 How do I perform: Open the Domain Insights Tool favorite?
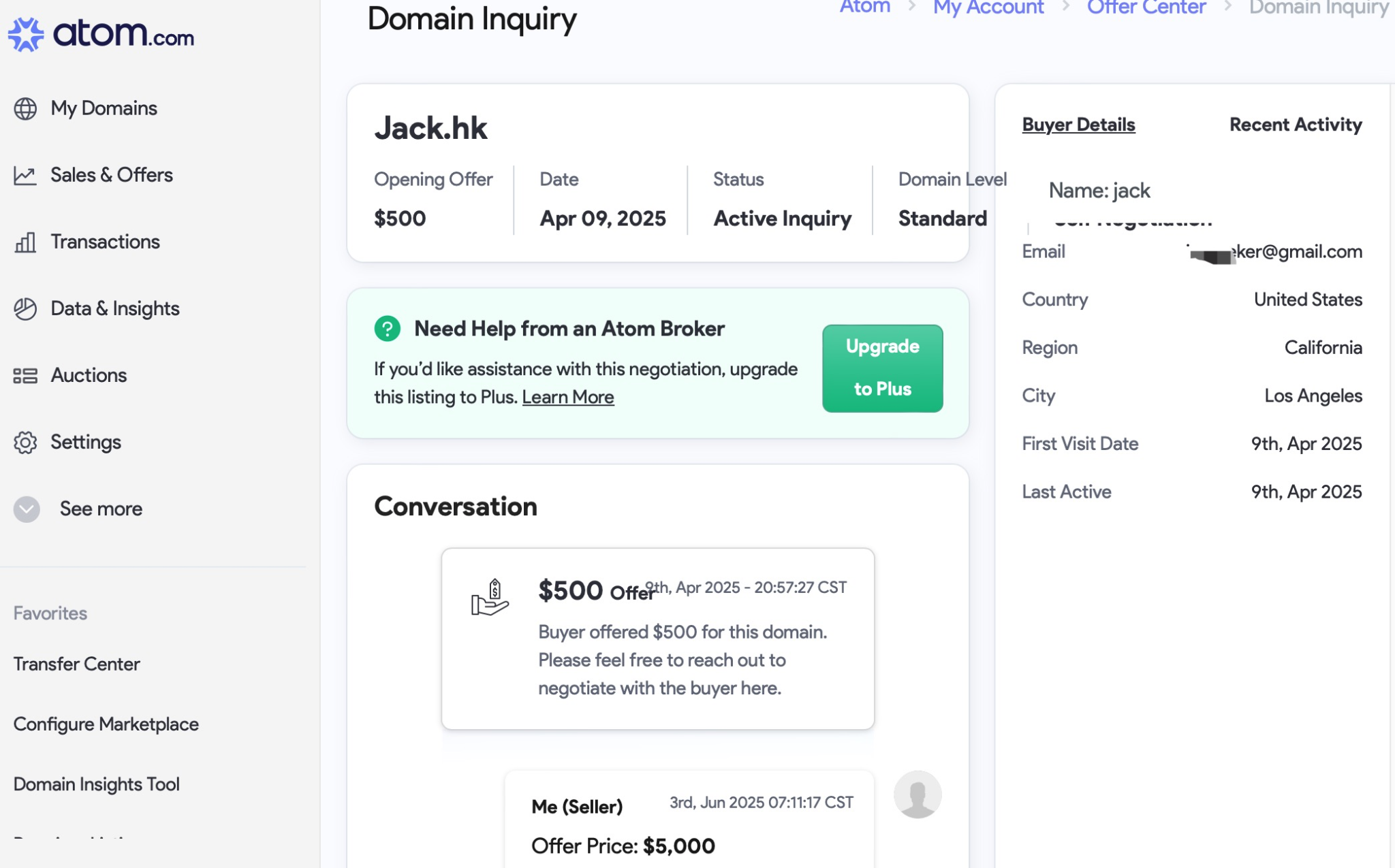pyautogui.click(x=97, y=784)
